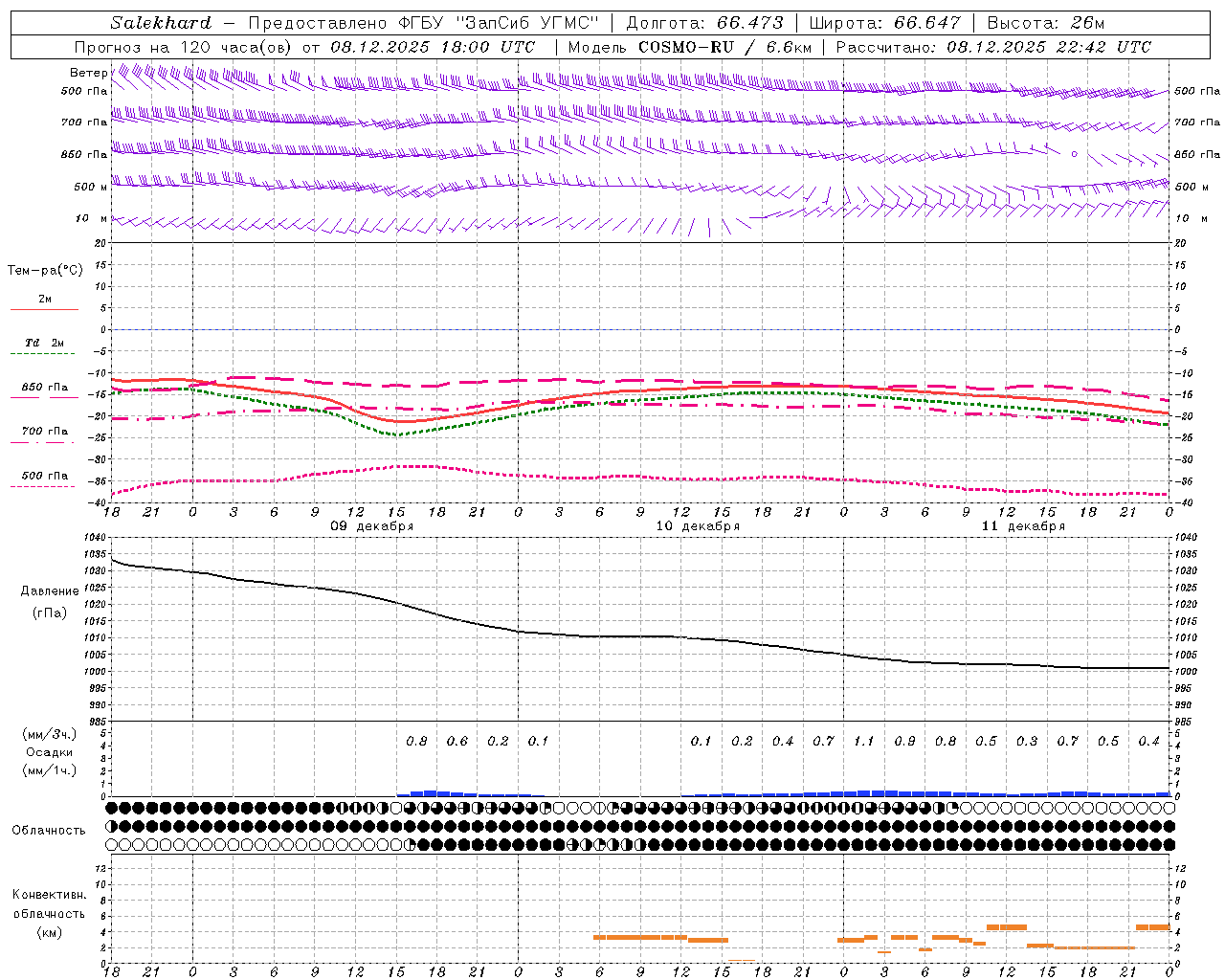Click the '2м' temperature legend entry
Image resolution: width=1225 pixels, height=980 pixels.
coord(45,299)
